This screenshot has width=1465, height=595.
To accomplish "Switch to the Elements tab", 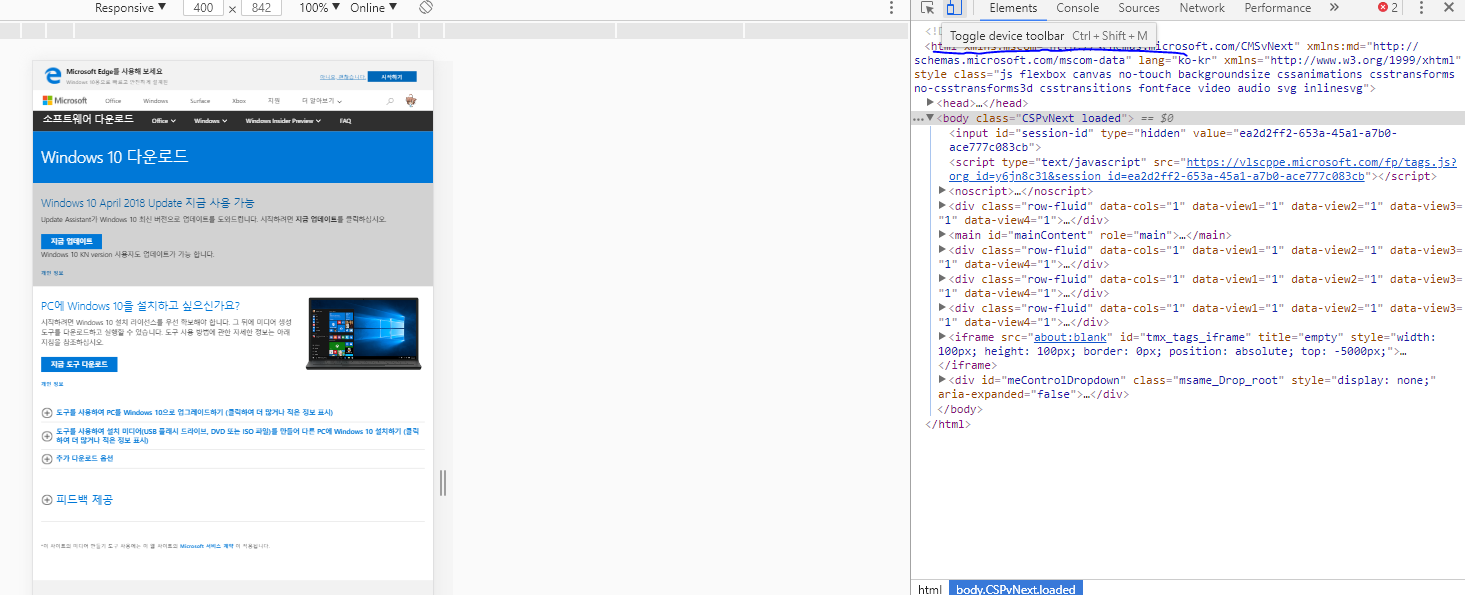I will click(x=1013, y=8).
